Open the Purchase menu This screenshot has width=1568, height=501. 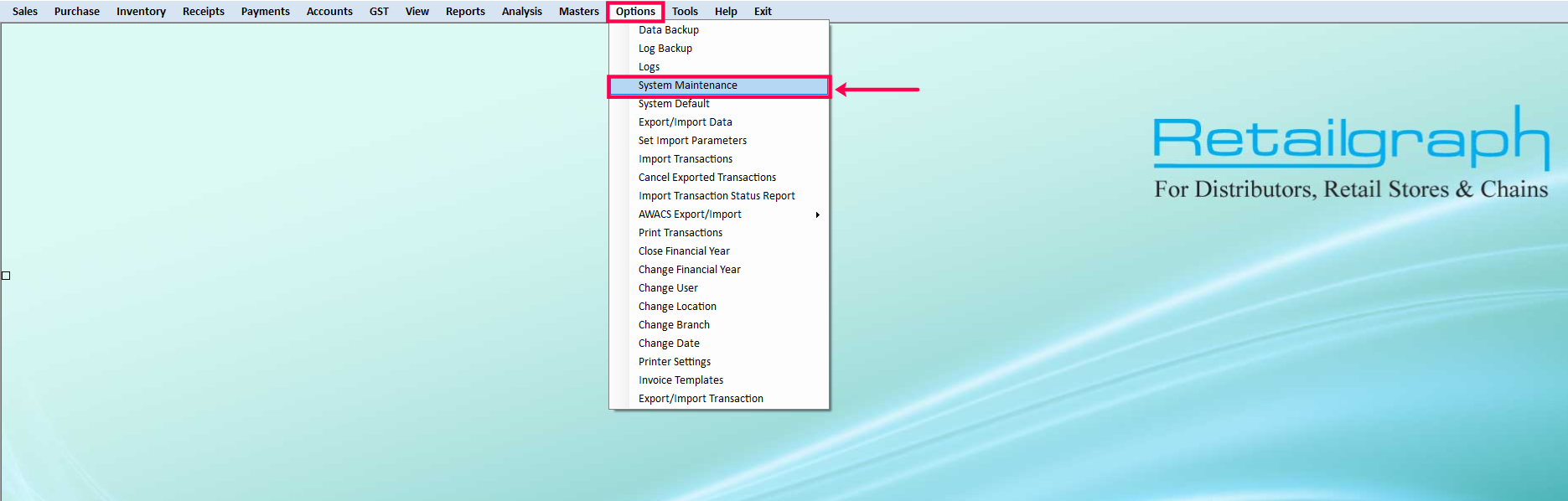click(77, 11)
